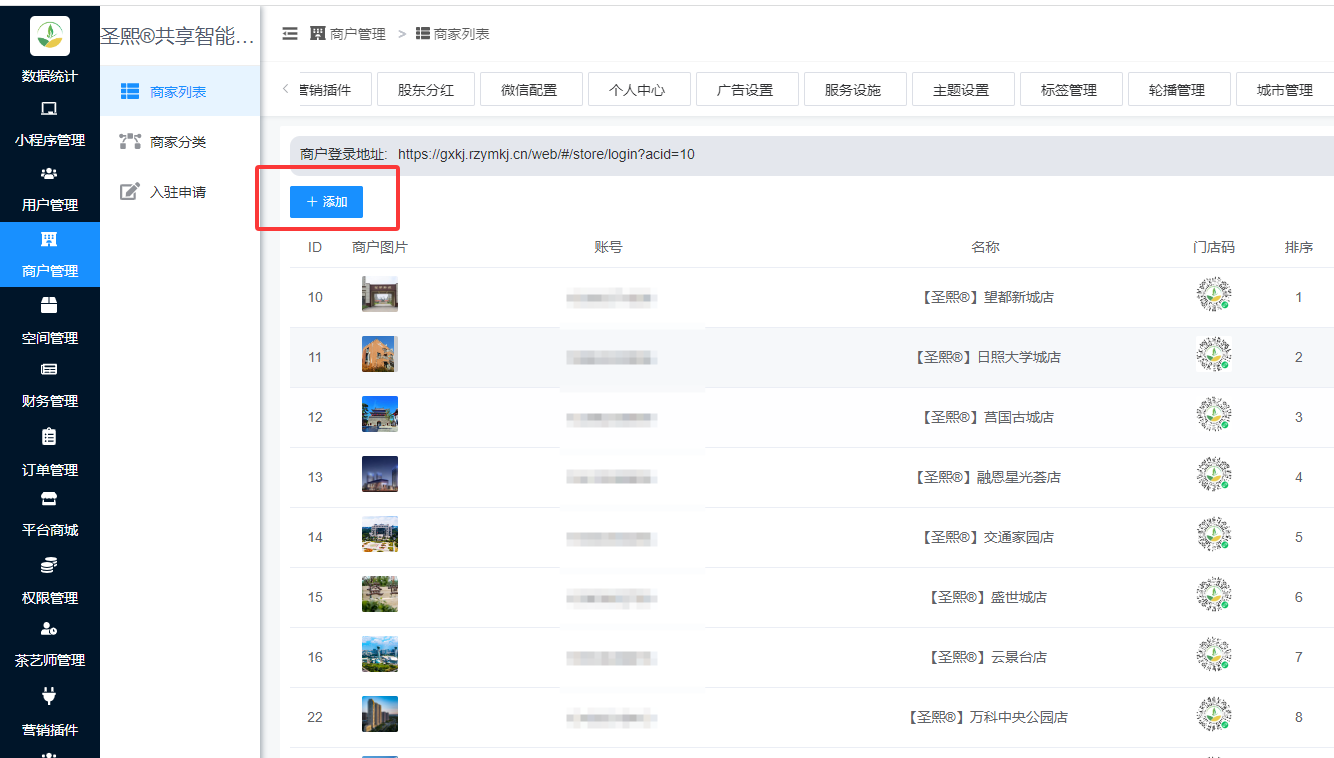The width and height of the screenshot is (1334, 758).
Task: Switch to the 股东分红 tab
Action: pos(426,90)
